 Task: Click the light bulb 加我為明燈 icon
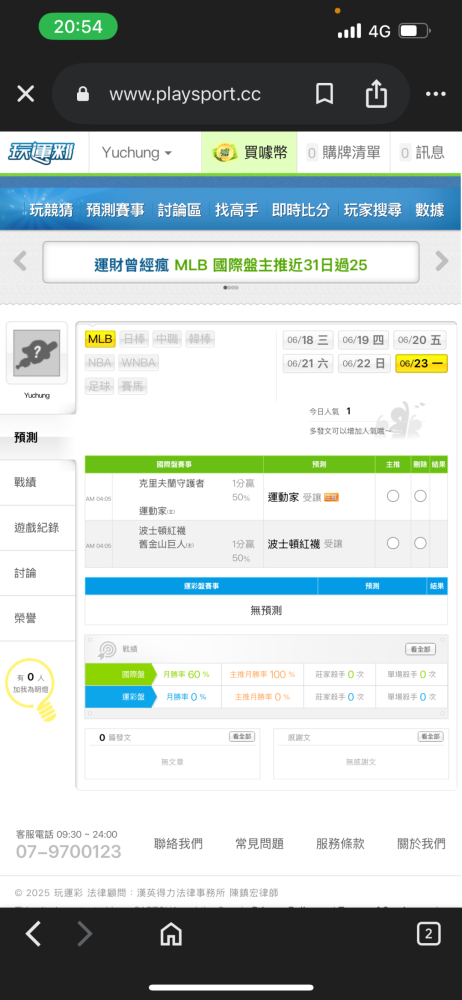(31, 690)
